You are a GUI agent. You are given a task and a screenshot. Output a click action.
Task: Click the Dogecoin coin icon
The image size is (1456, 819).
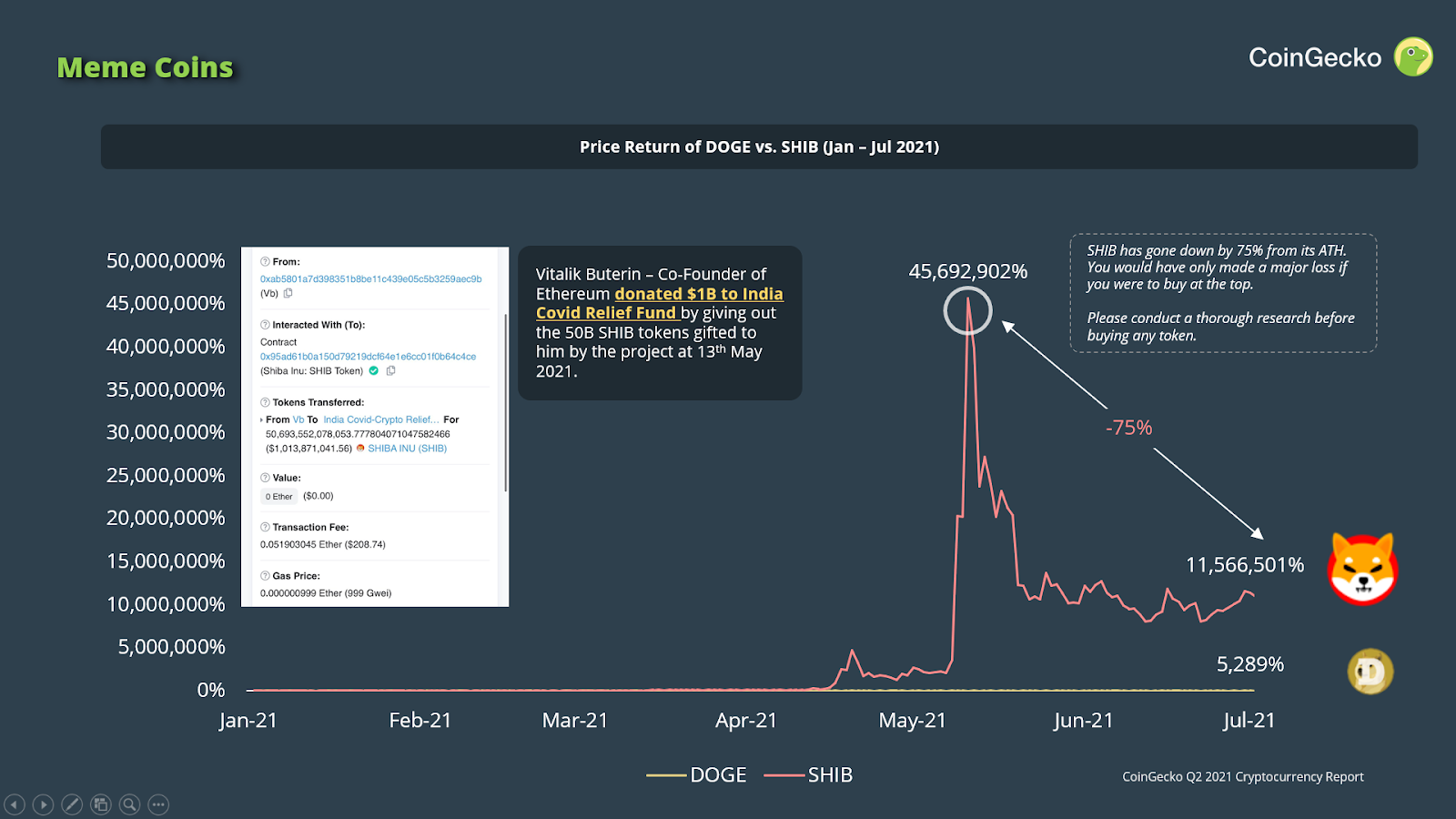click(1370, 672)
